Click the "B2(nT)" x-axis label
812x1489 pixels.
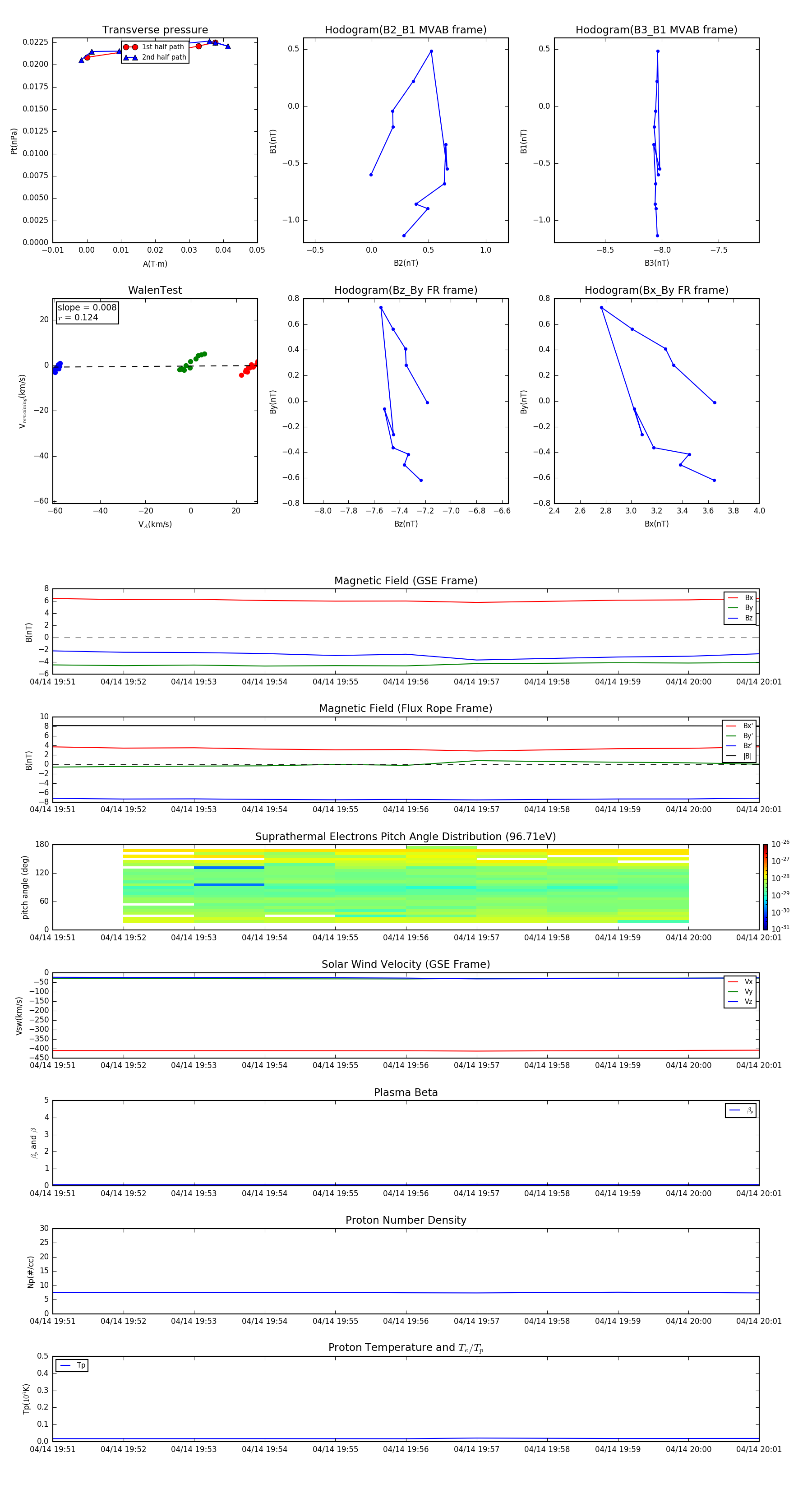(x=406, y=263)
